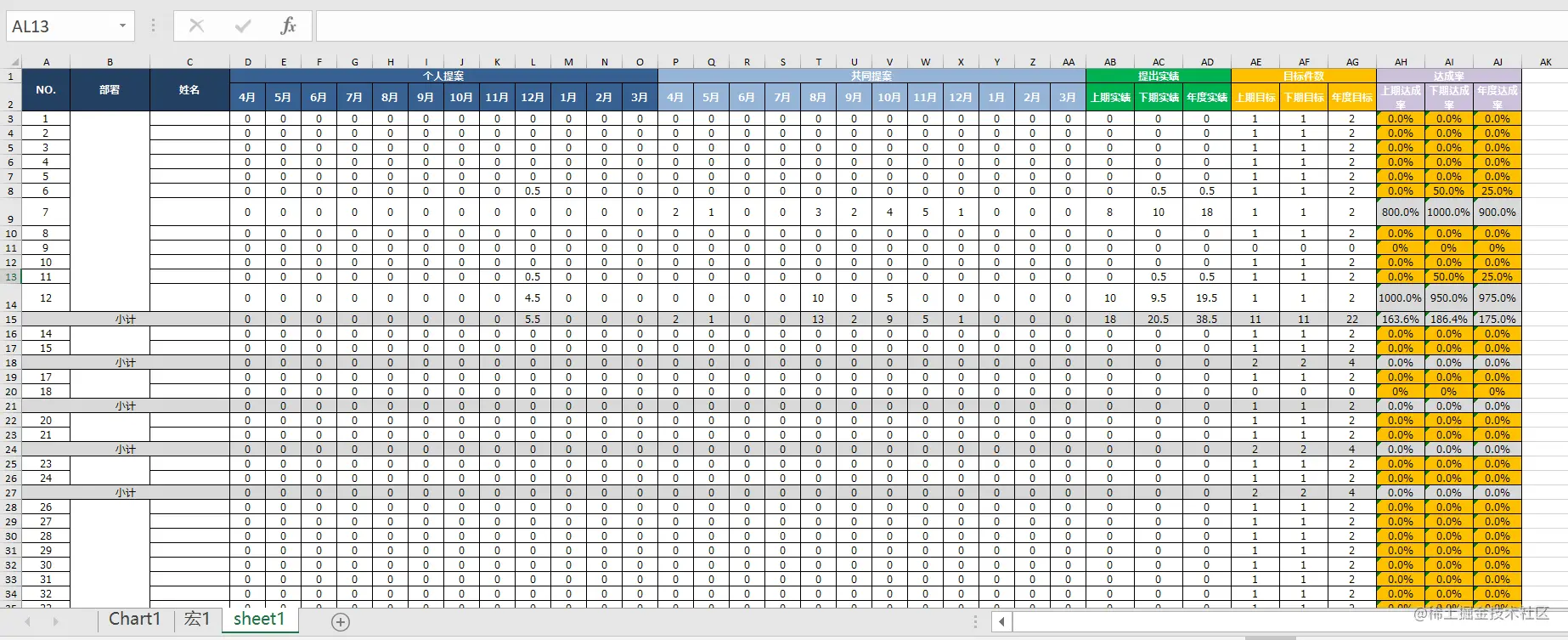Select column AK header

(x=1545, y=62)
